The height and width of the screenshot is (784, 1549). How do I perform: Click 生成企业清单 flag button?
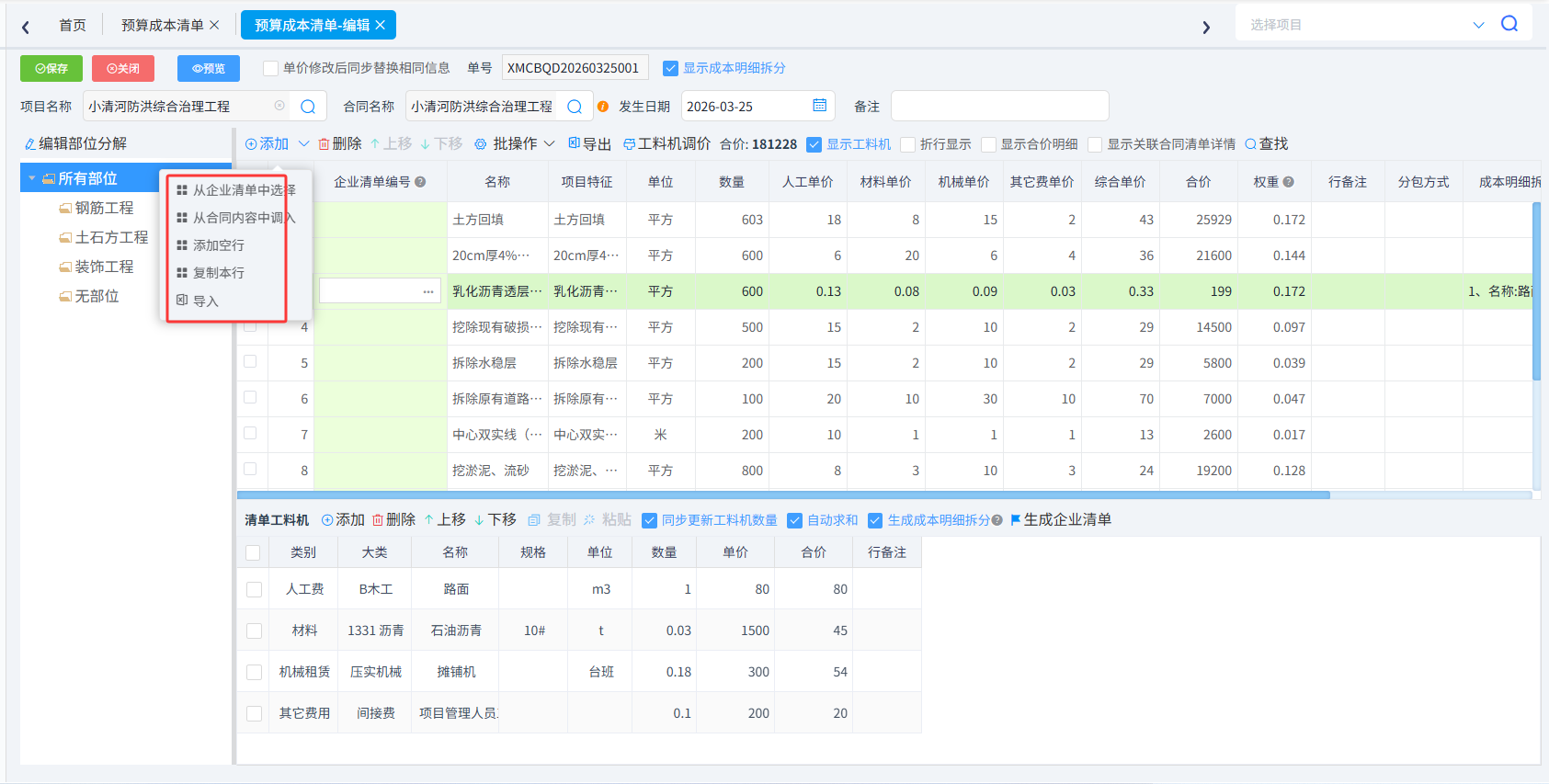pyautogui.click(x=1061, y=520)
